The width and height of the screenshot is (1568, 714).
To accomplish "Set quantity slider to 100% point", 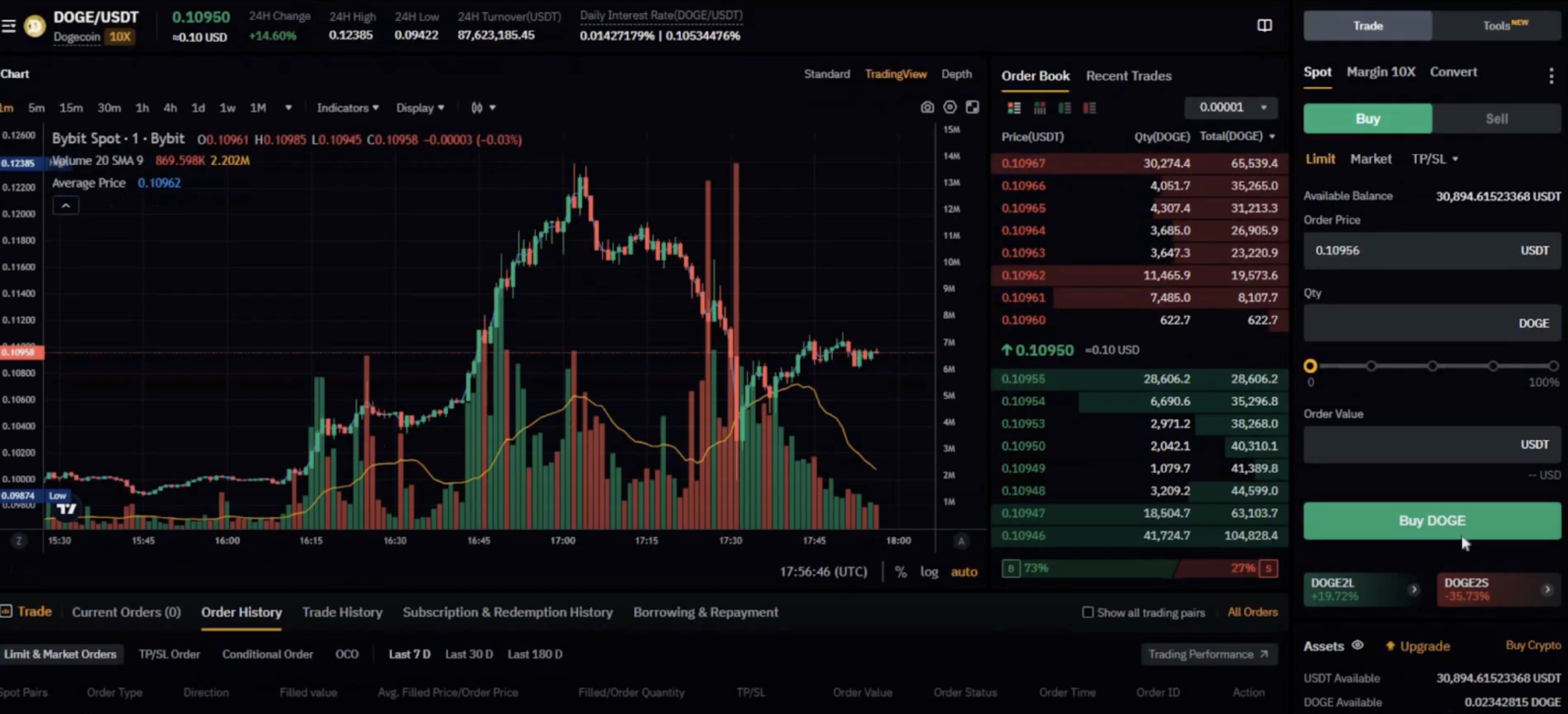I will click(1553, 366).
